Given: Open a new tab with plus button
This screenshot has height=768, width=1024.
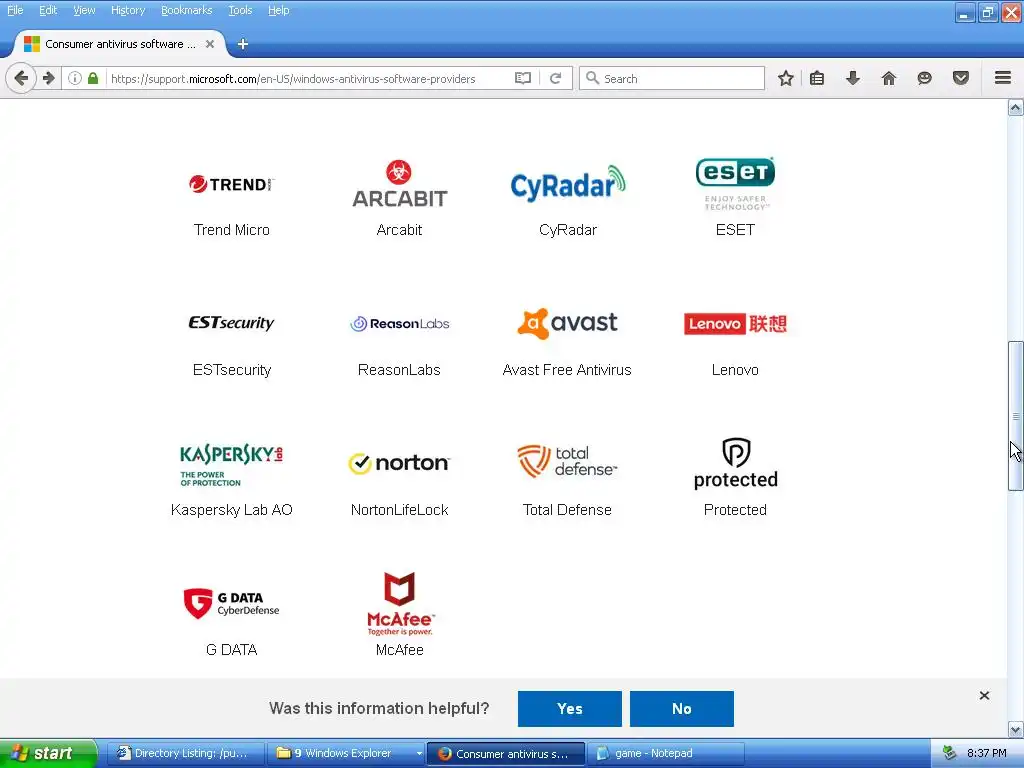Looking at the screenshot, I should coord(242,44).
